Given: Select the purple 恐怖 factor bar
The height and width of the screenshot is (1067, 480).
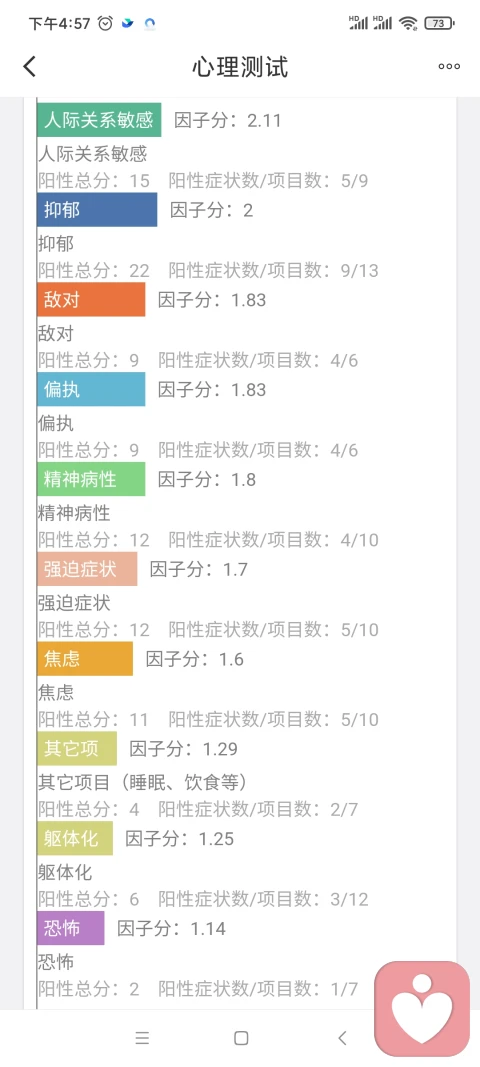Looking at the screenshot, I should click(71, 928).
